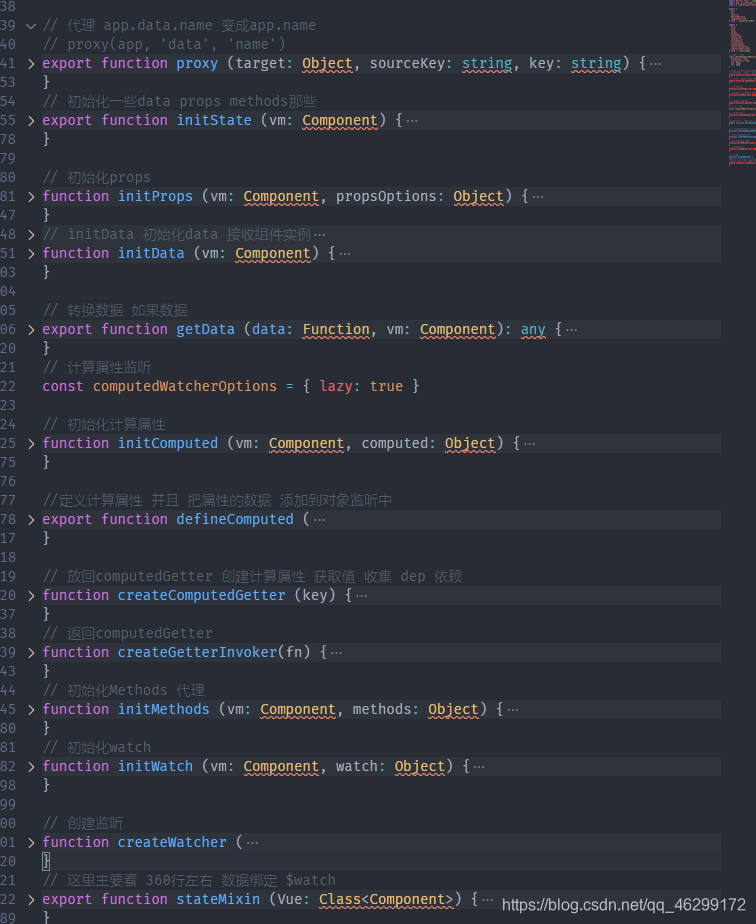Viewport: 756px width, 924px height.
Task: Click the ellipsis after the proxy function brace
Action: (x=655, y=63)
